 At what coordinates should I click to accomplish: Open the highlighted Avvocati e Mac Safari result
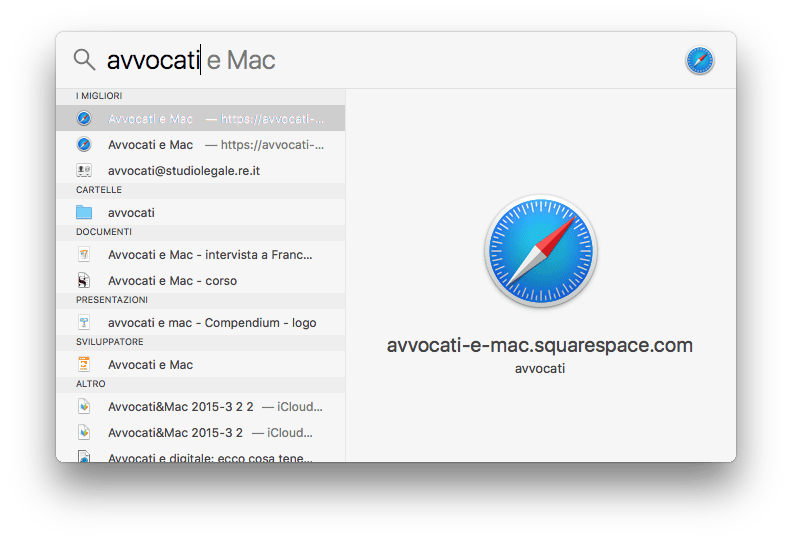click(201, 118)
